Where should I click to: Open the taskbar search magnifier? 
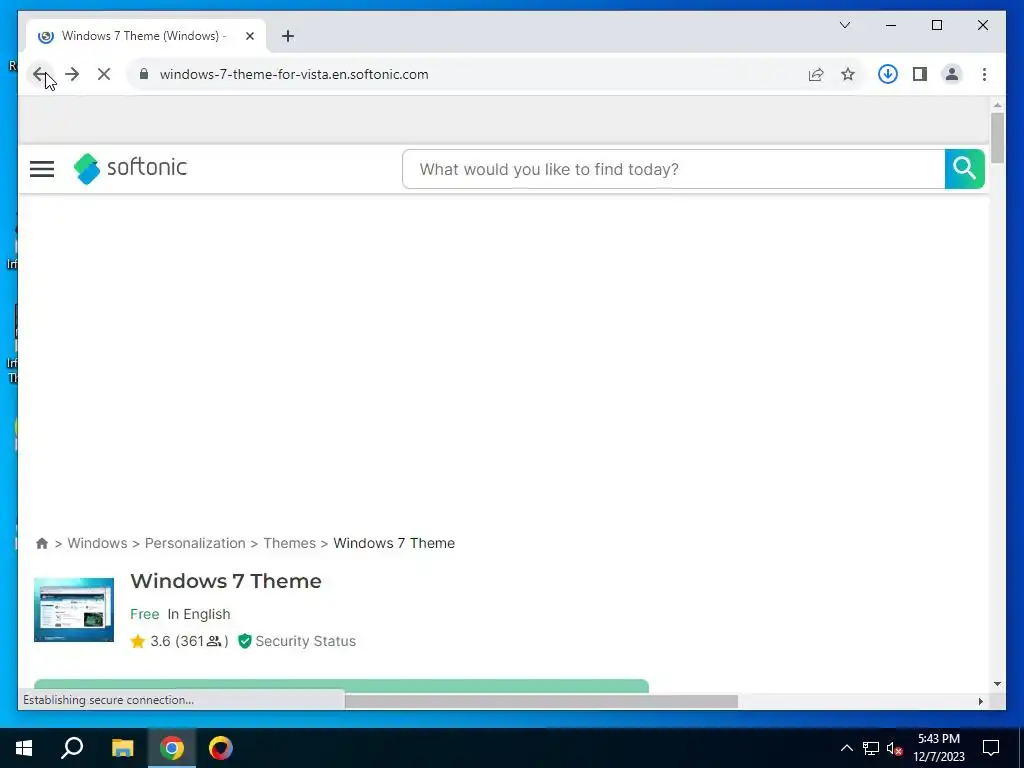coord(72,748)
